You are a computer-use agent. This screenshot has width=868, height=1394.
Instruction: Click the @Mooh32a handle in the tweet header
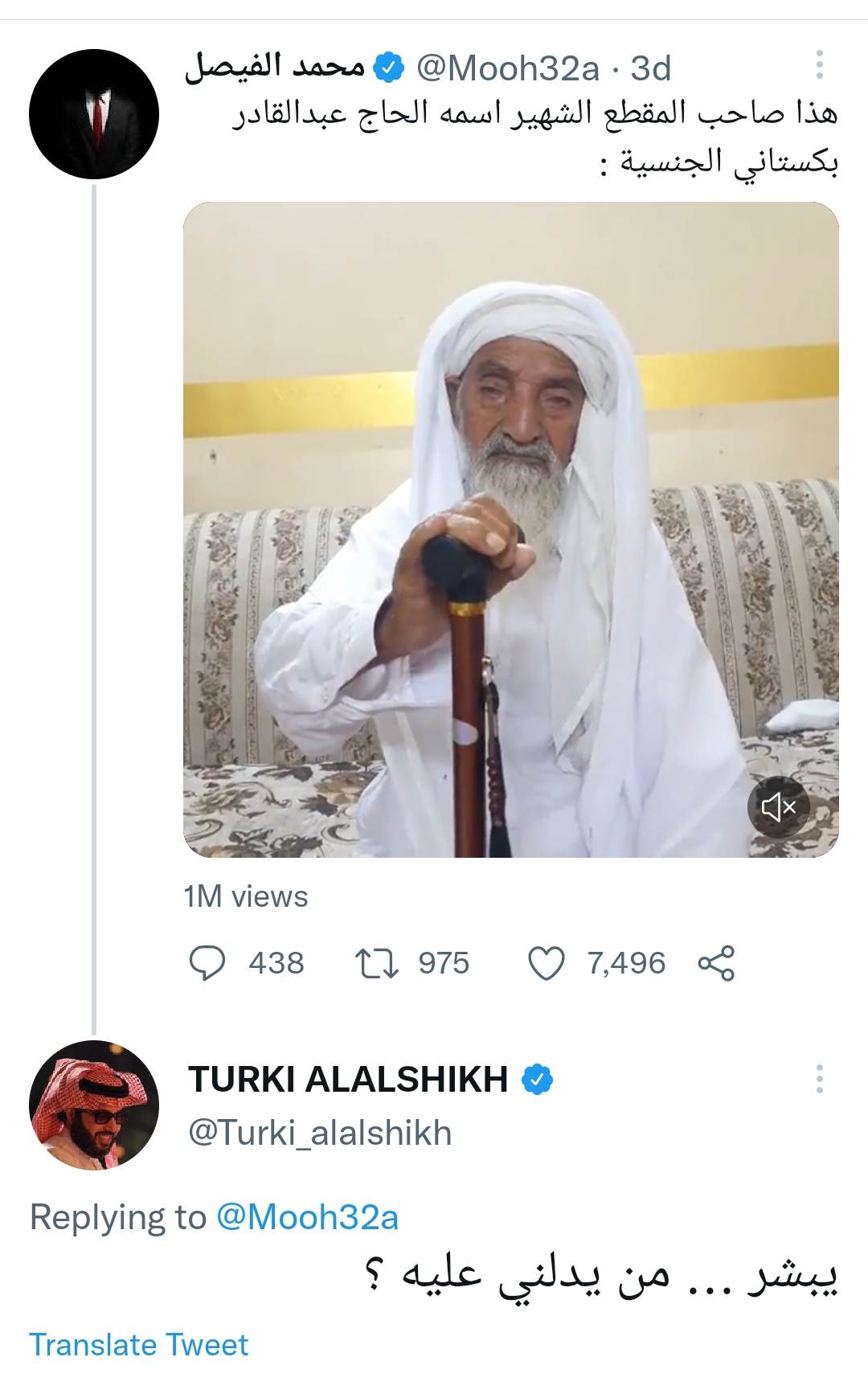click(x=507, y=69)
